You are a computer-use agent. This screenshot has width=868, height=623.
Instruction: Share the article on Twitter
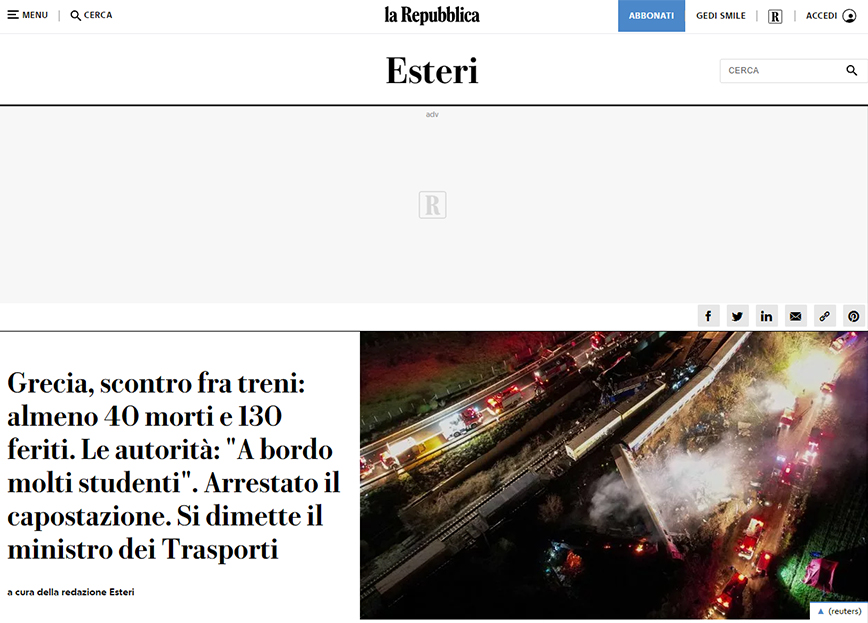737,316
